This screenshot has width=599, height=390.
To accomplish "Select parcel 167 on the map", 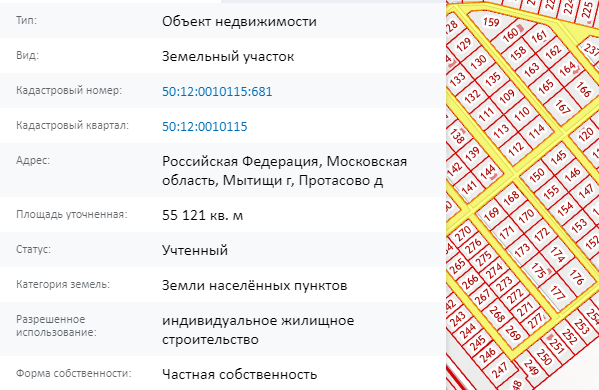I will [x=563, y=107].
